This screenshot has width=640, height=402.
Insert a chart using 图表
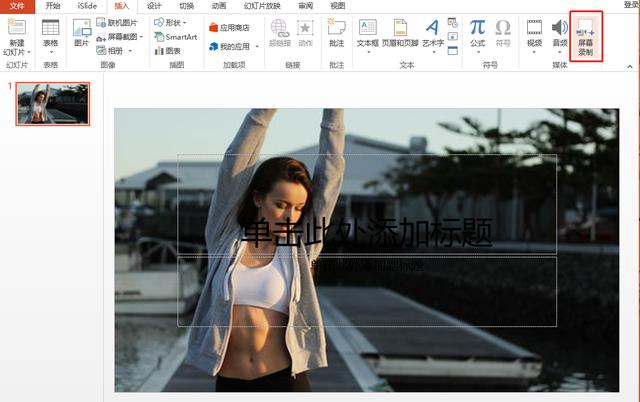point(176,50)
